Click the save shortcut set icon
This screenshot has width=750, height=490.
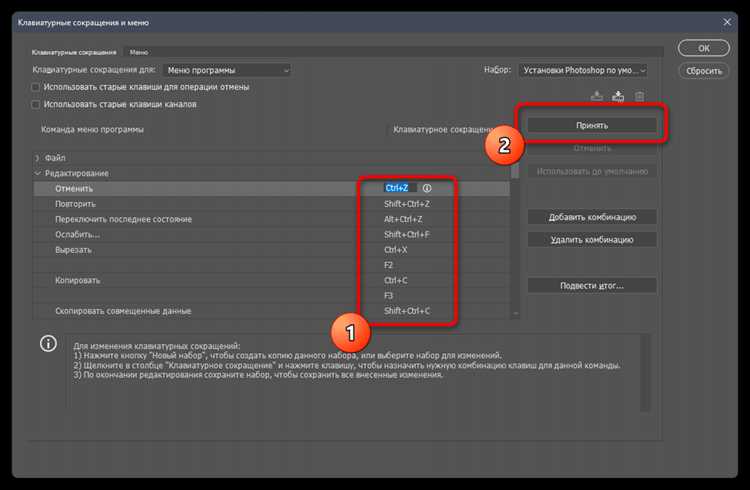click(596, 96)
